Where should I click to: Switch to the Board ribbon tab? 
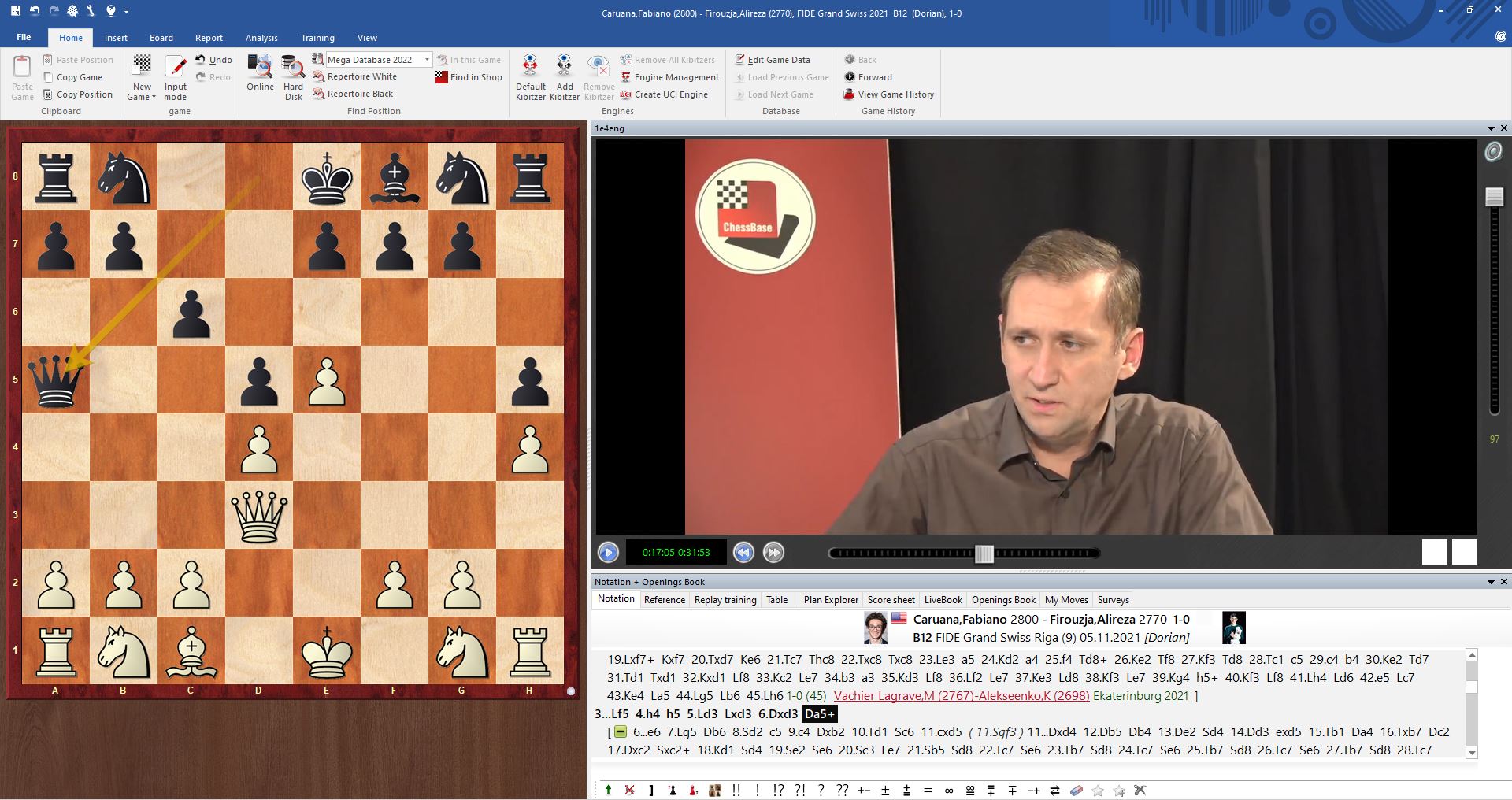pos(161,38)
